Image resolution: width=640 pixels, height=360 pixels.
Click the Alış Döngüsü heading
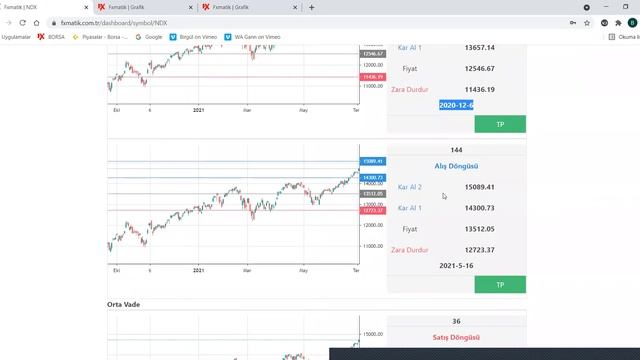coord(456,166)
